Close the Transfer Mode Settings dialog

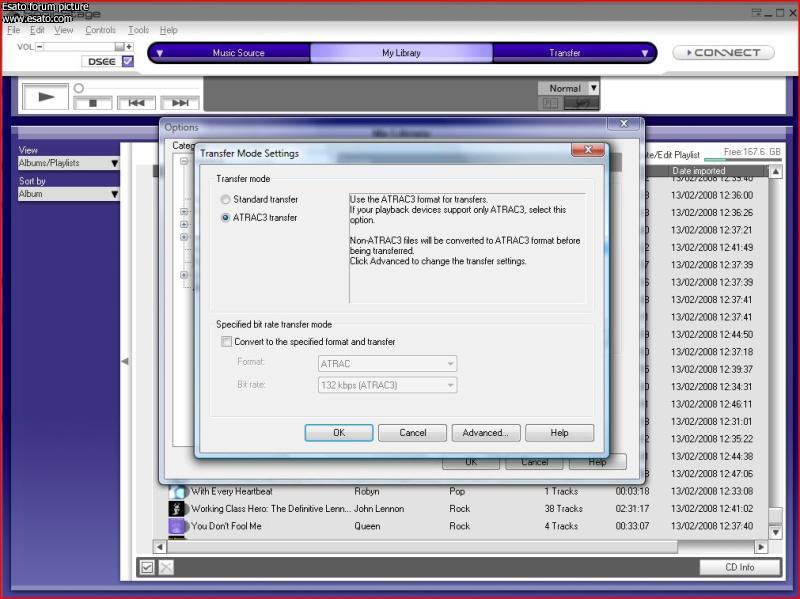588,149
